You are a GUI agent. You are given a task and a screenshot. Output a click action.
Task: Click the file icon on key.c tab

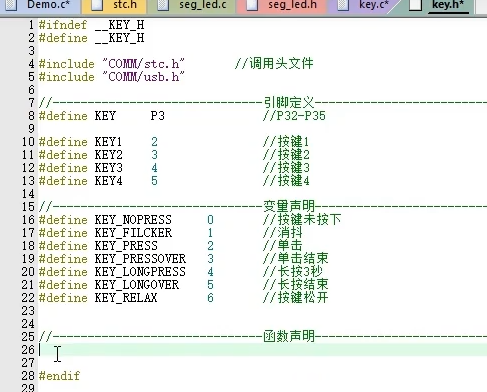click(x=343, y=5)
